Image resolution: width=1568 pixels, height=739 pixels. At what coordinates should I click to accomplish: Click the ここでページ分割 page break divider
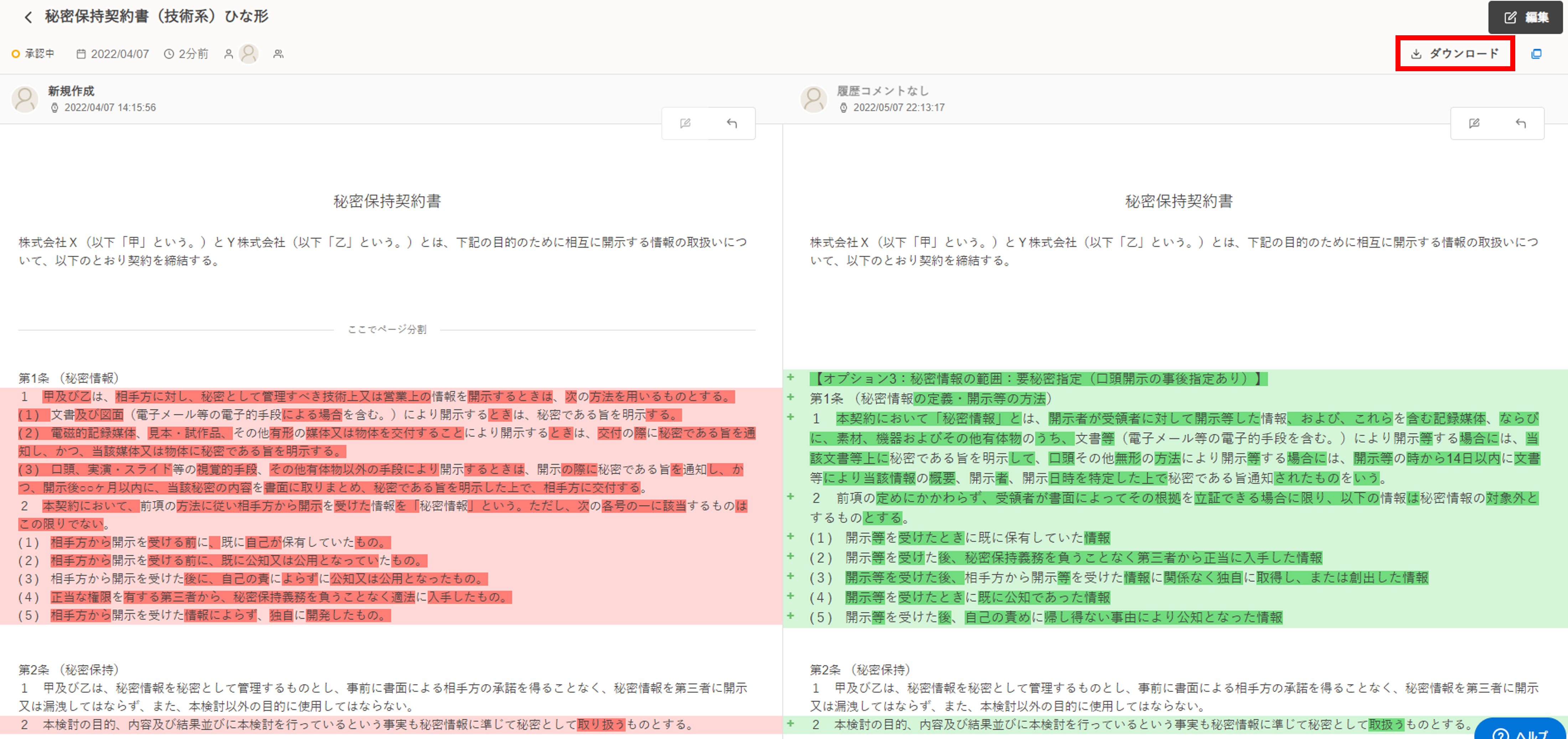pyautogui.click(x=387, y=330)
